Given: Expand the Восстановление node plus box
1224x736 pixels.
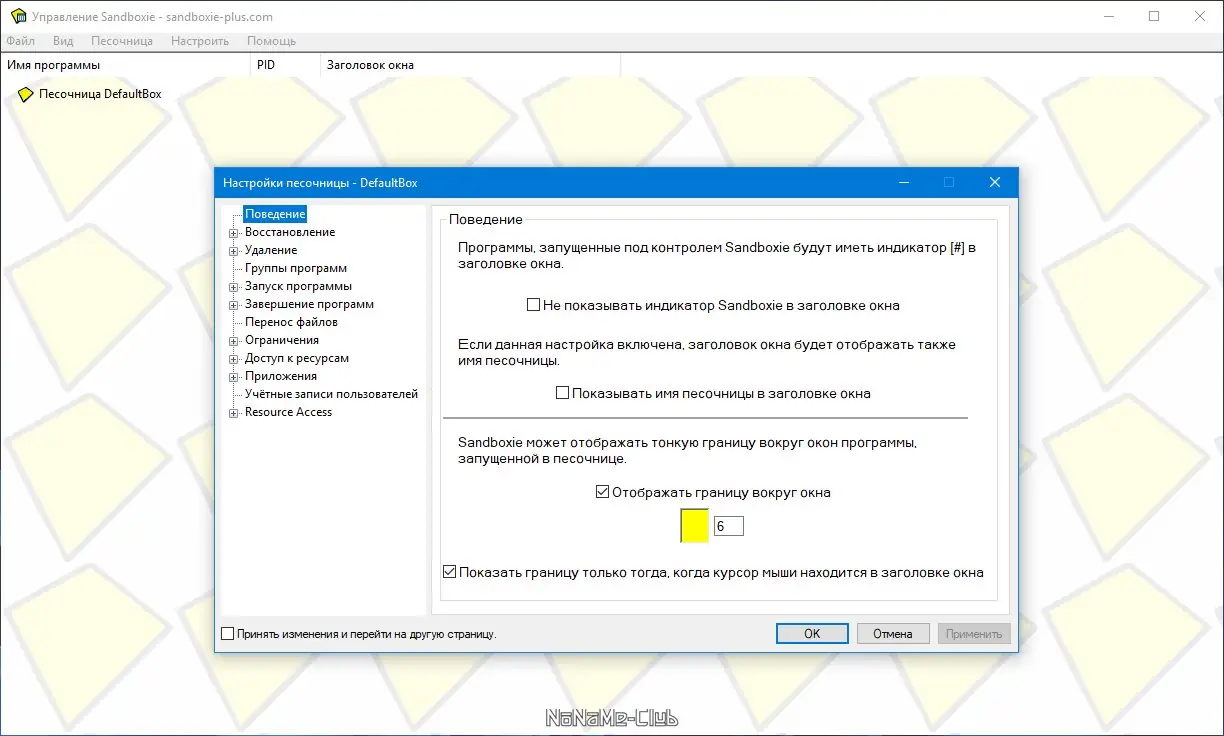Looking at the screenshot, I should click(x=233, y=233).
